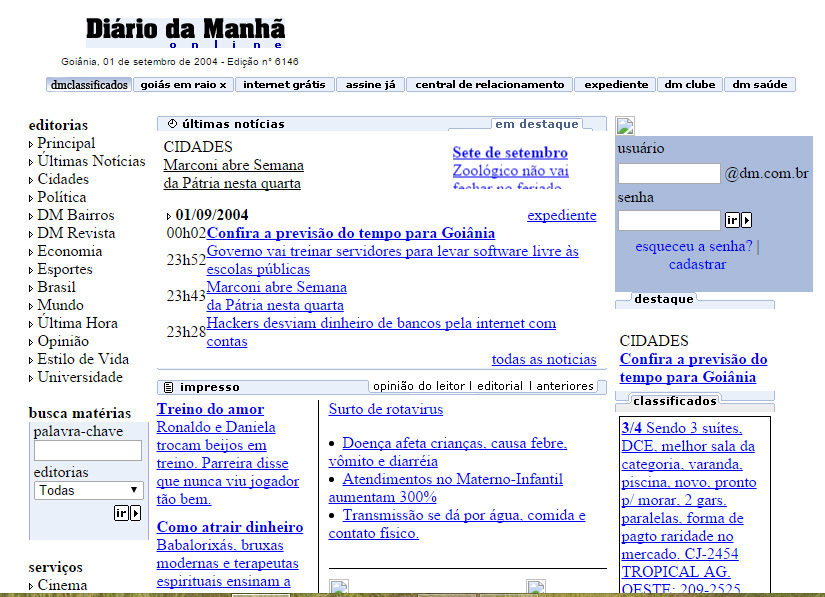This screenshot has height=597, width=825.
Task: Click the page icon beside impresso
Action: click(169, 387)
